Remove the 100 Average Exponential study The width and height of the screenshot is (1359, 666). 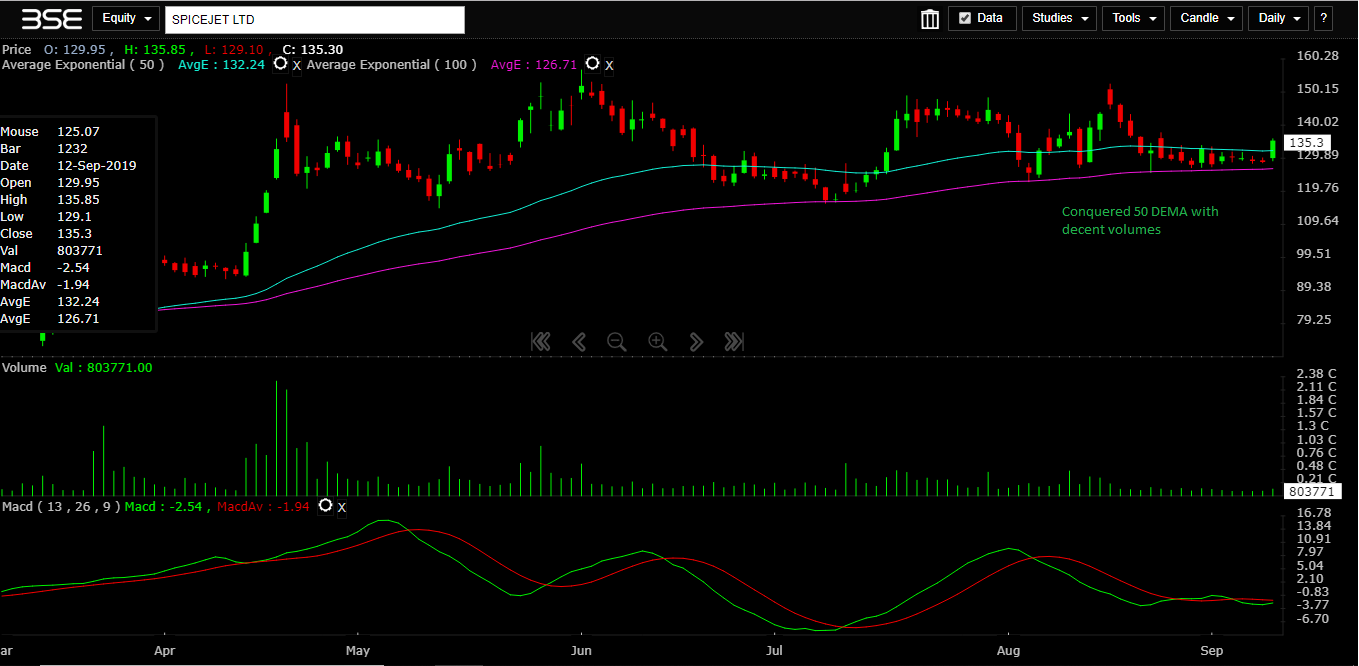click(609, 66)
